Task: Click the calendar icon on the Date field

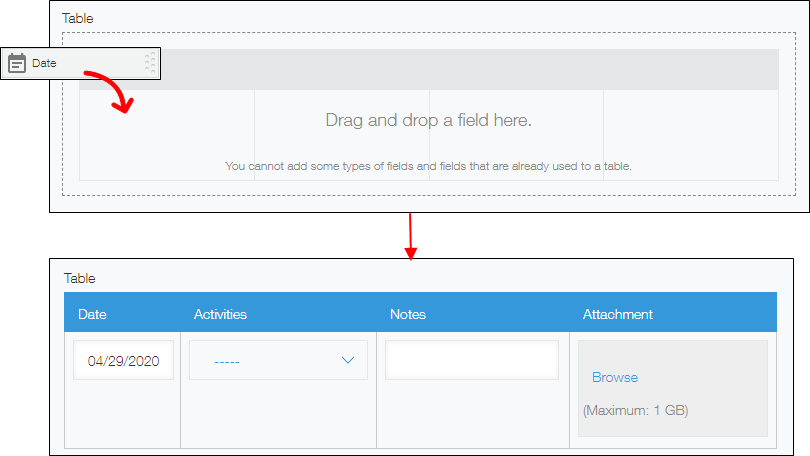Action: [x=17, y=63]
